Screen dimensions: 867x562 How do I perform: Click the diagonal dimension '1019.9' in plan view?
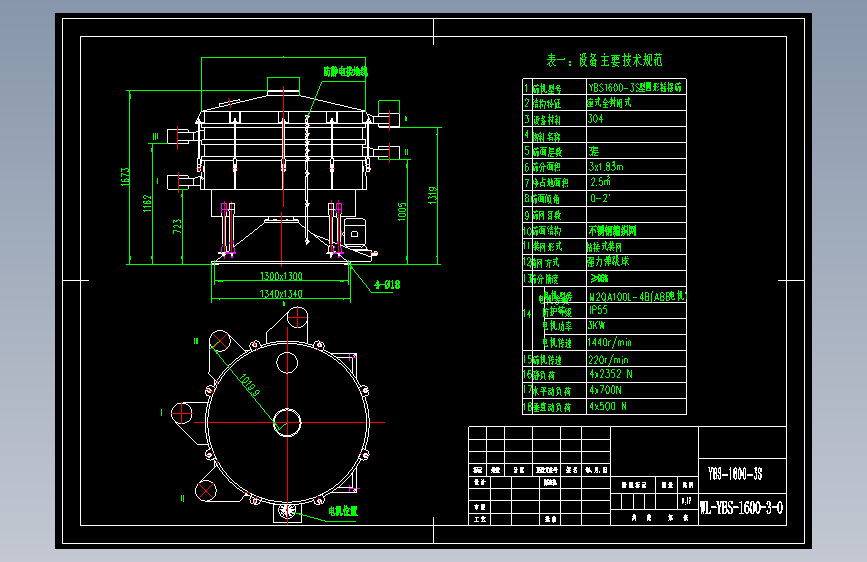[x=249, y=386]
